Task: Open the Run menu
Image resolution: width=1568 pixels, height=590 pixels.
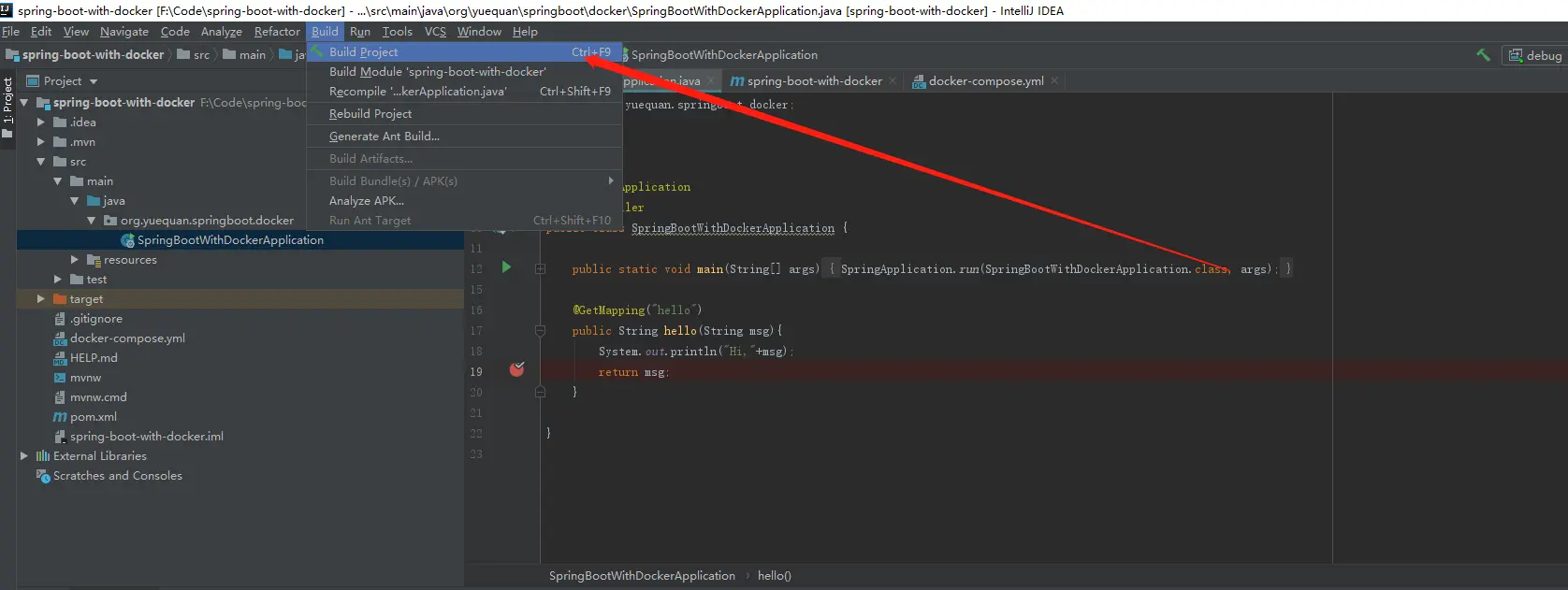Action: tap(360, 31)
